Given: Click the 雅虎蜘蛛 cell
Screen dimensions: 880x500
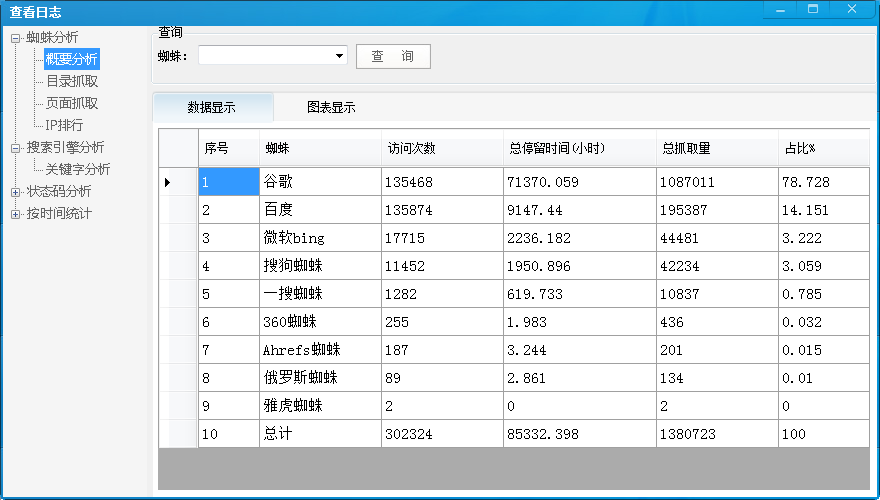Looking at the screenshot, I should click(320, 406).
